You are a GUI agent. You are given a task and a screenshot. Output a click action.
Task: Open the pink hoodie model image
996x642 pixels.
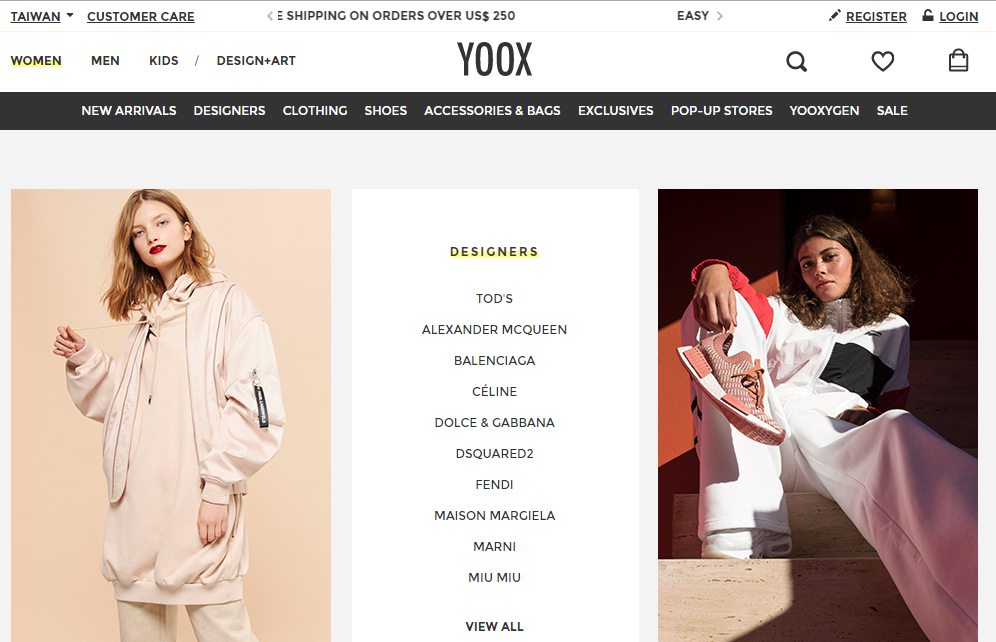coord(171,415)
